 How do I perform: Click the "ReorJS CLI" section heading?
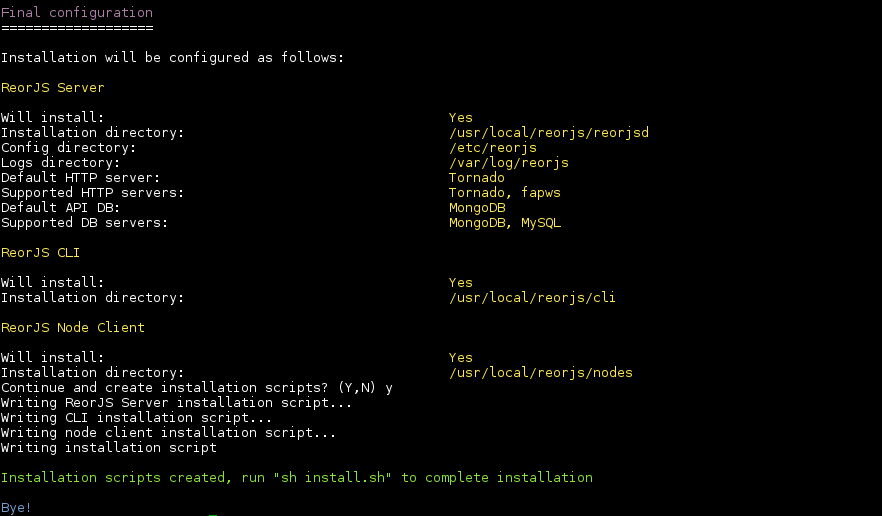[41, 253]
